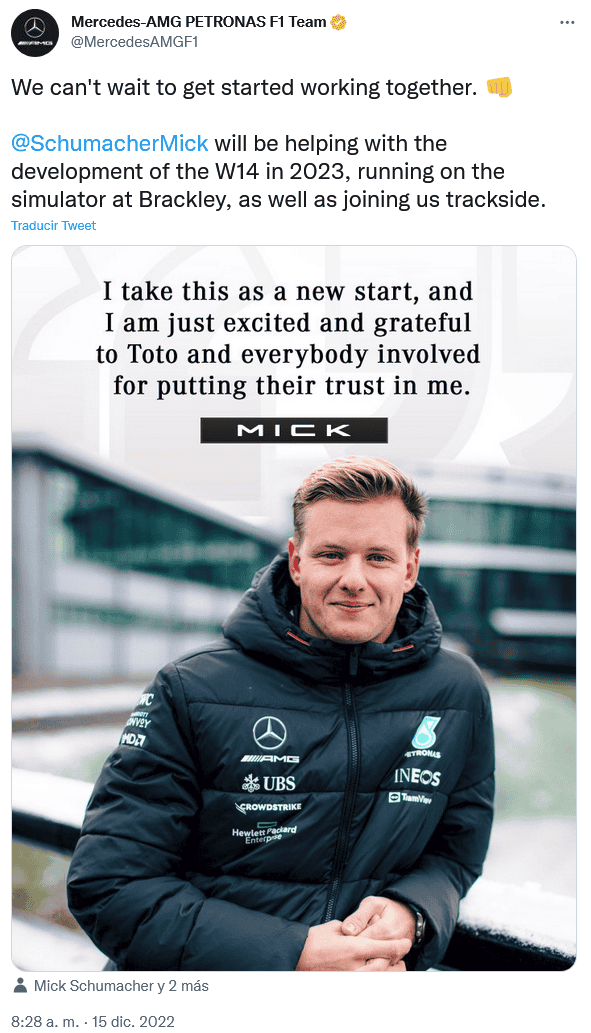Click the tweet date 15 dic. 2022
The height and width of the screenshot is (1033, 591).
pos(133,1022)
